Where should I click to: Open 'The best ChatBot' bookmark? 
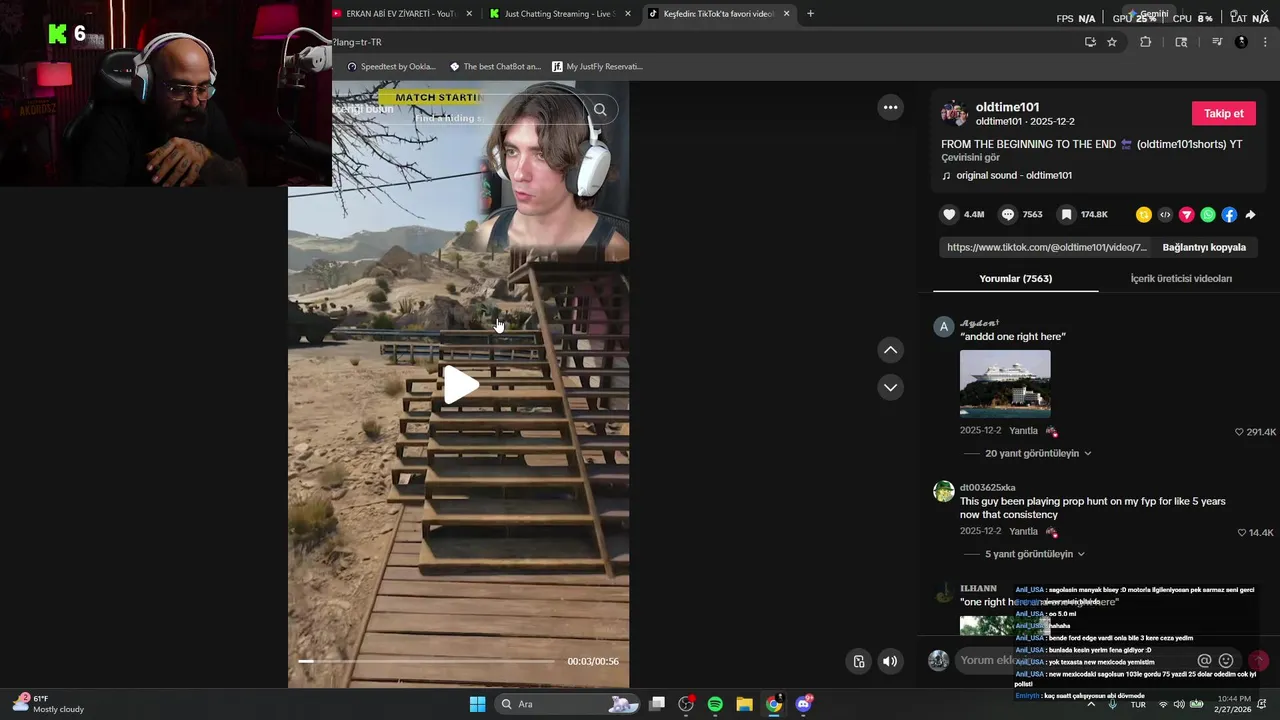495,66
